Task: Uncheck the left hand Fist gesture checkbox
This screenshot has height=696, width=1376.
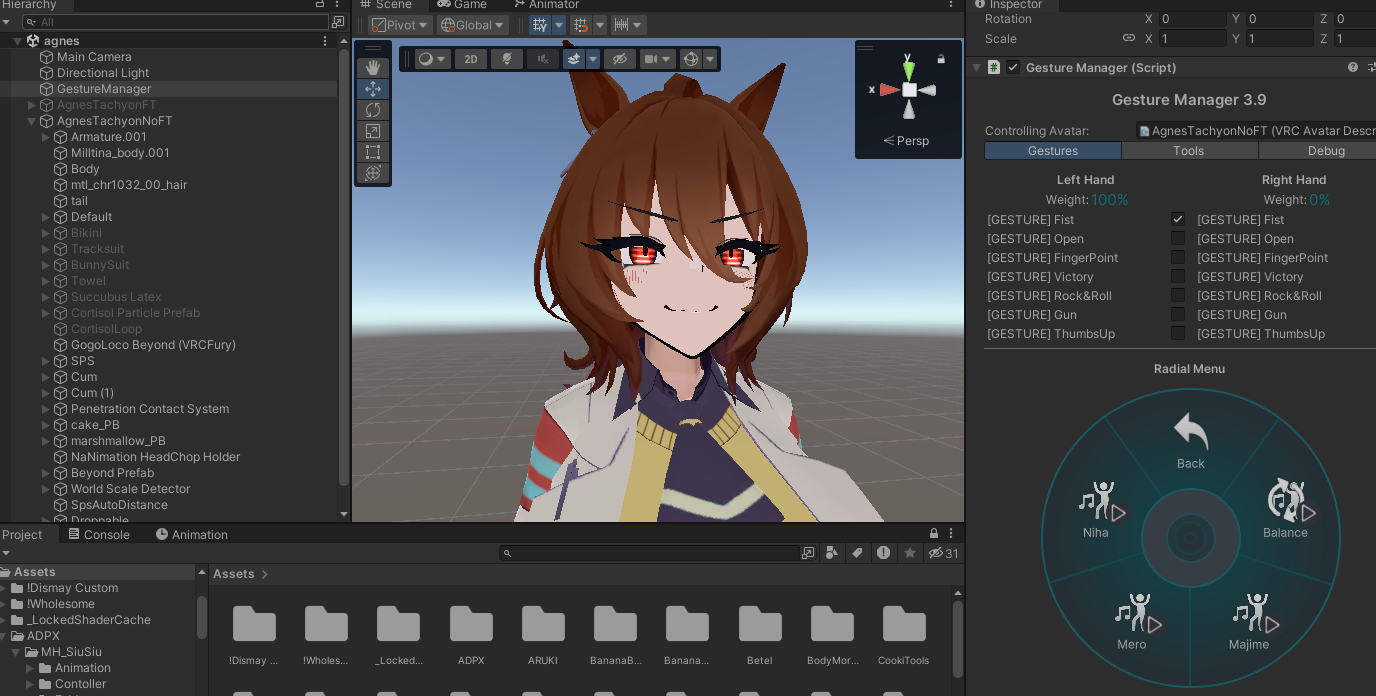Action: tap(1178, 220)
